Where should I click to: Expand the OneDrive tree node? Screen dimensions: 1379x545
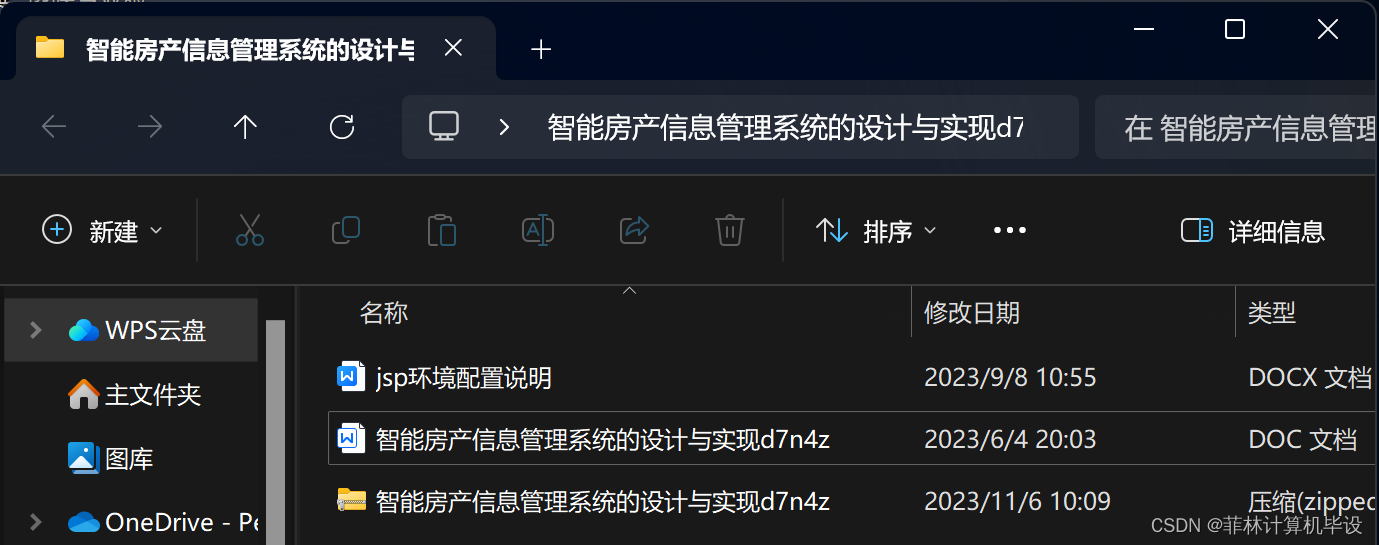tap(36, 522)
